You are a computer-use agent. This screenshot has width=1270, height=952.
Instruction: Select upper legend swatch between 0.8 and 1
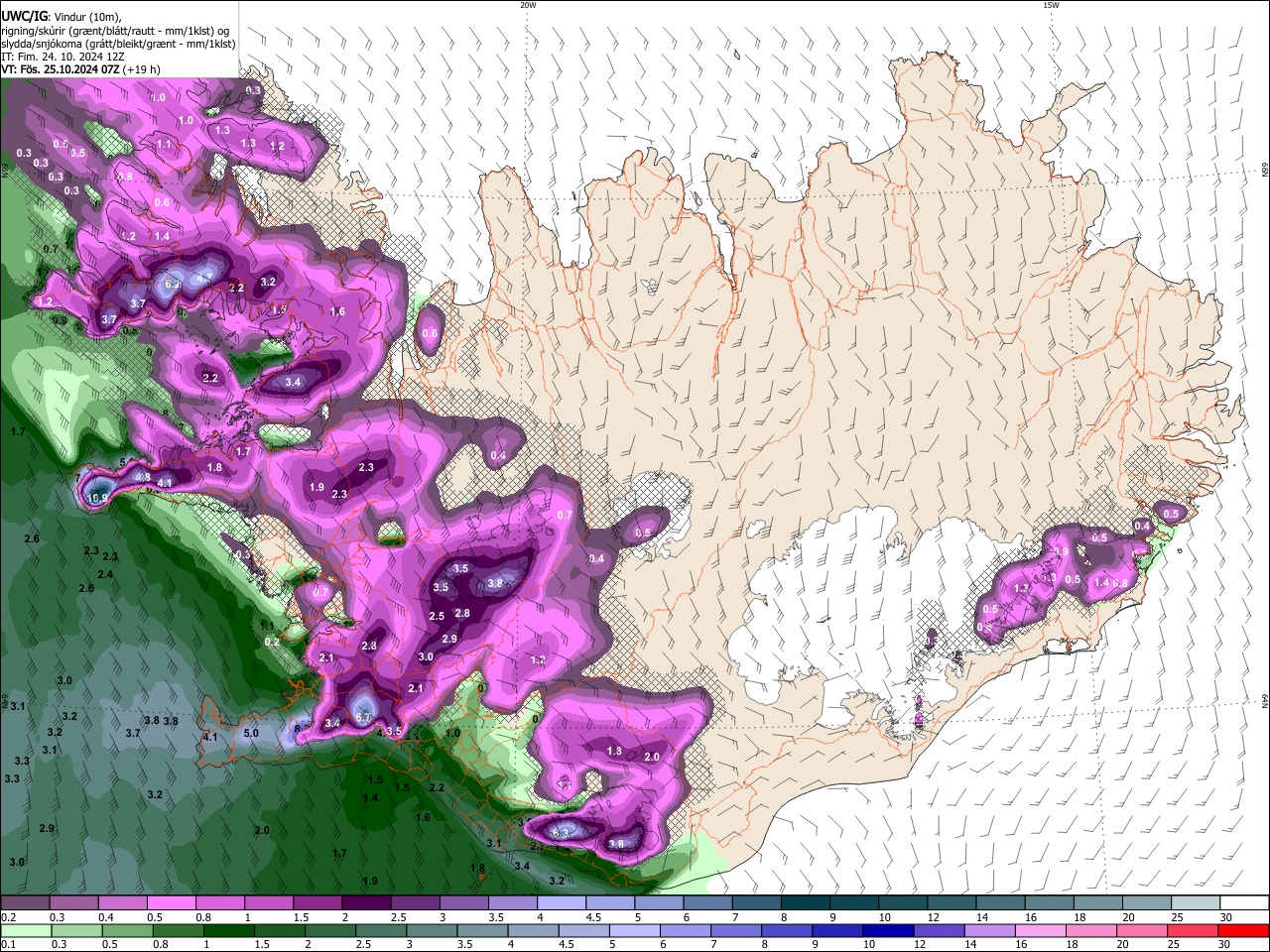tap(219, 903)
